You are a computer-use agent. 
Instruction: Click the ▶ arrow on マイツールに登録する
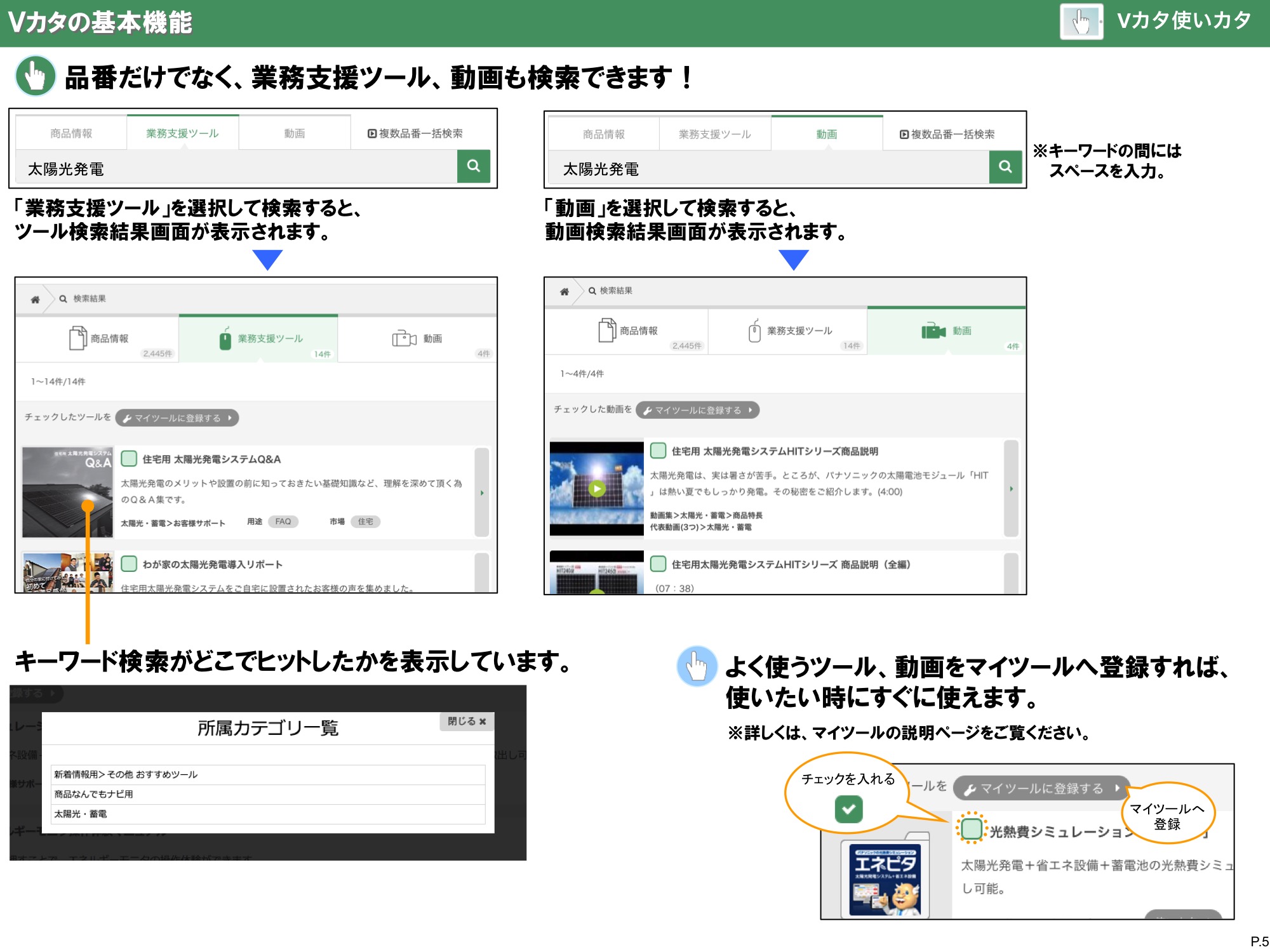pos(230,418)
